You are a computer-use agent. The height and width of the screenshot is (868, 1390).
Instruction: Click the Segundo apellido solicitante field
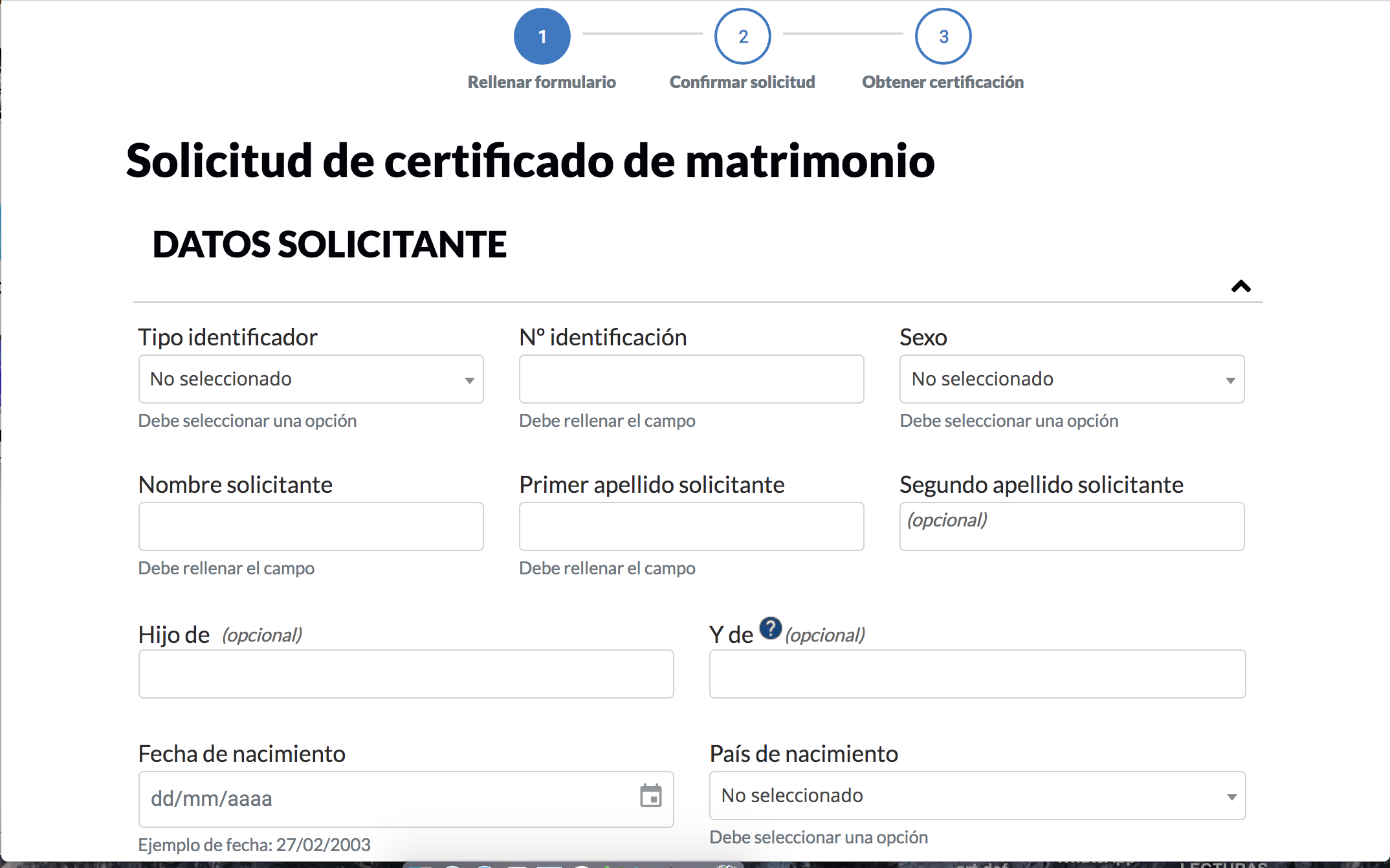pos(1072,526)
